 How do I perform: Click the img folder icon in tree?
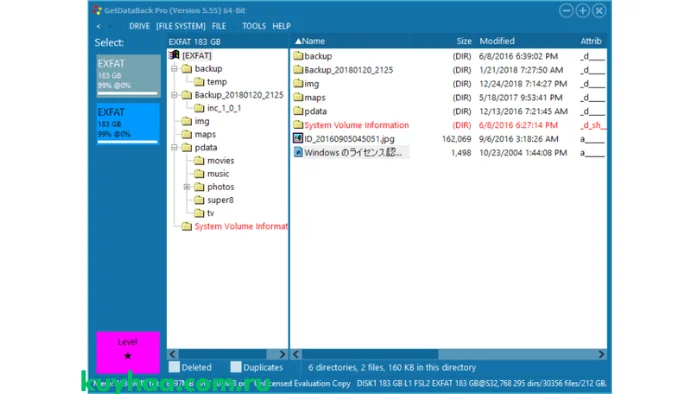(187, 121)
